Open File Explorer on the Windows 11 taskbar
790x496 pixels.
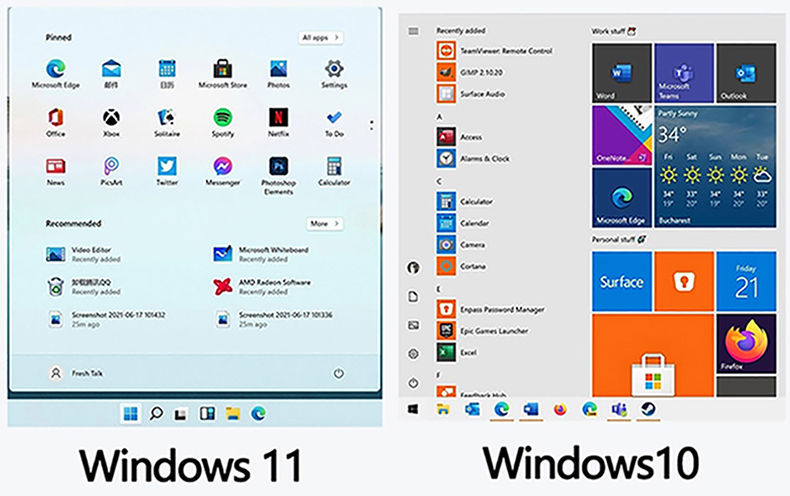click(233, 414)
